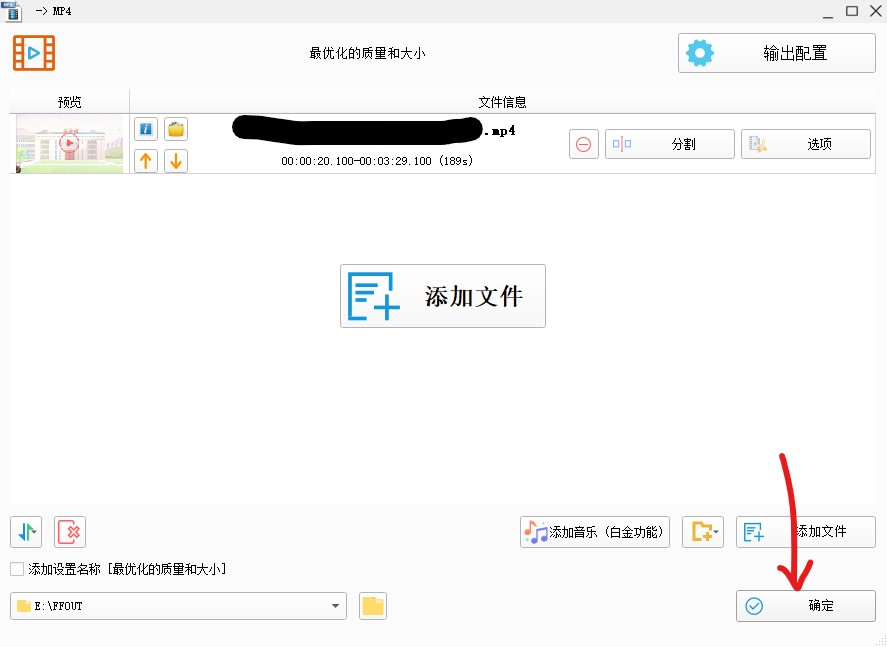Browse output folder with yellow folder icon
Viewport: 887px width, 647px height.
tap(373, 606)
